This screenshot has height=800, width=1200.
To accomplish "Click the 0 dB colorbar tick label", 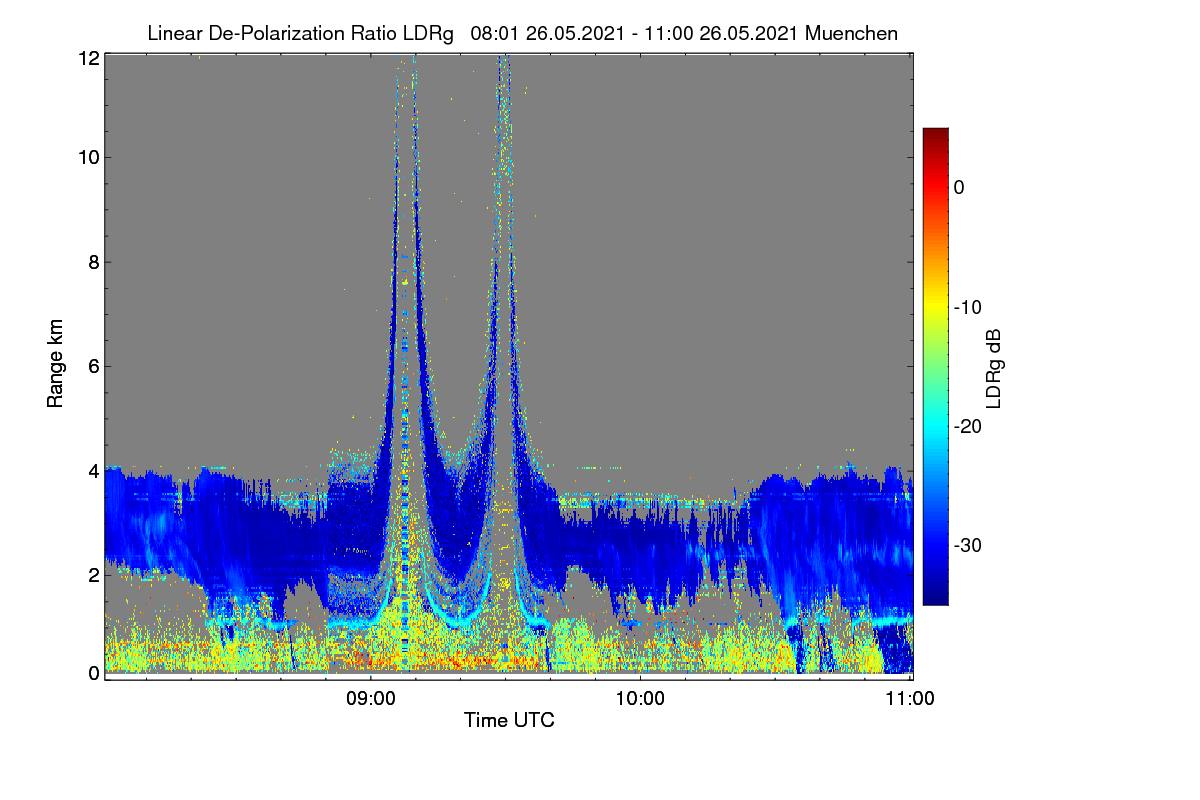I will [959, 188].
